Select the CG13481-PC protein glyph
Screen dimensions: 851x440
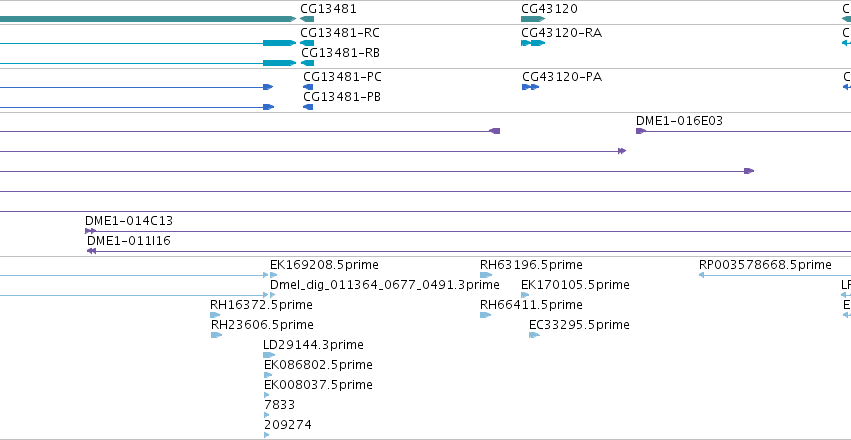point(308,87)
